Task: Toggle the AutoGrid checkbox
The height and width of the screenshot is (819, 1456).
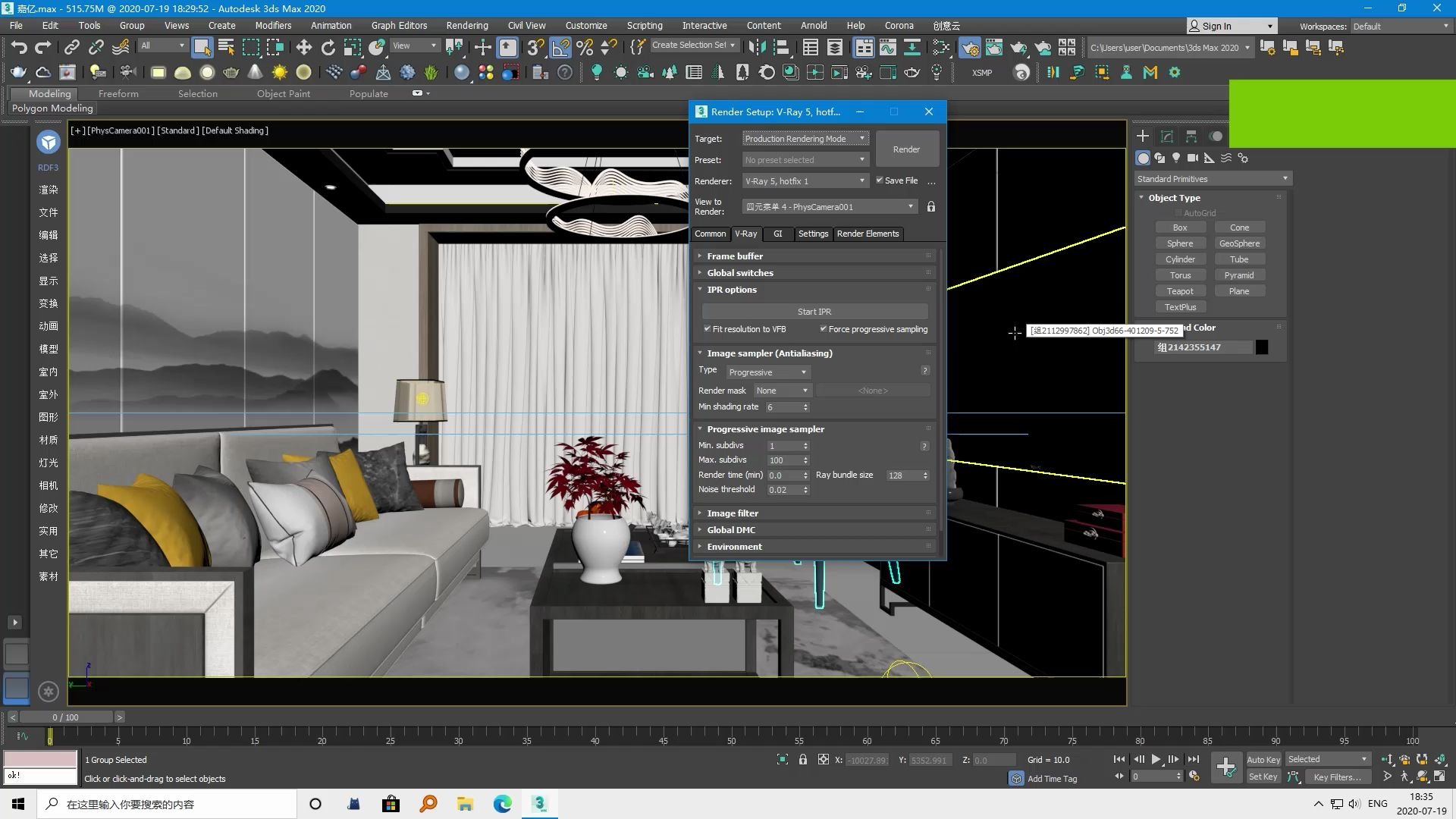Action: (1178, 213)
